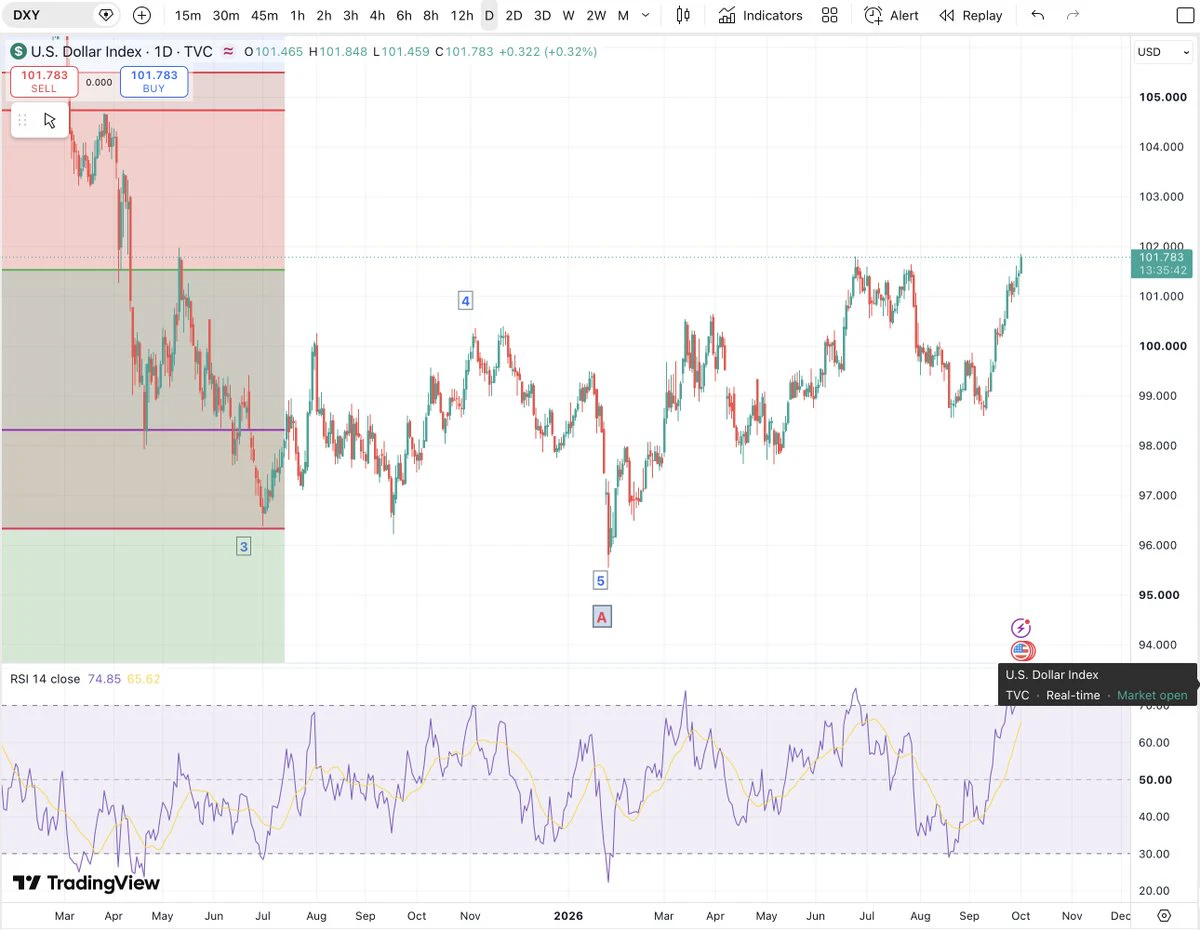The image size is (1200, 930).
Task: Select the M monthly timeframe
Action: (623, 15)
